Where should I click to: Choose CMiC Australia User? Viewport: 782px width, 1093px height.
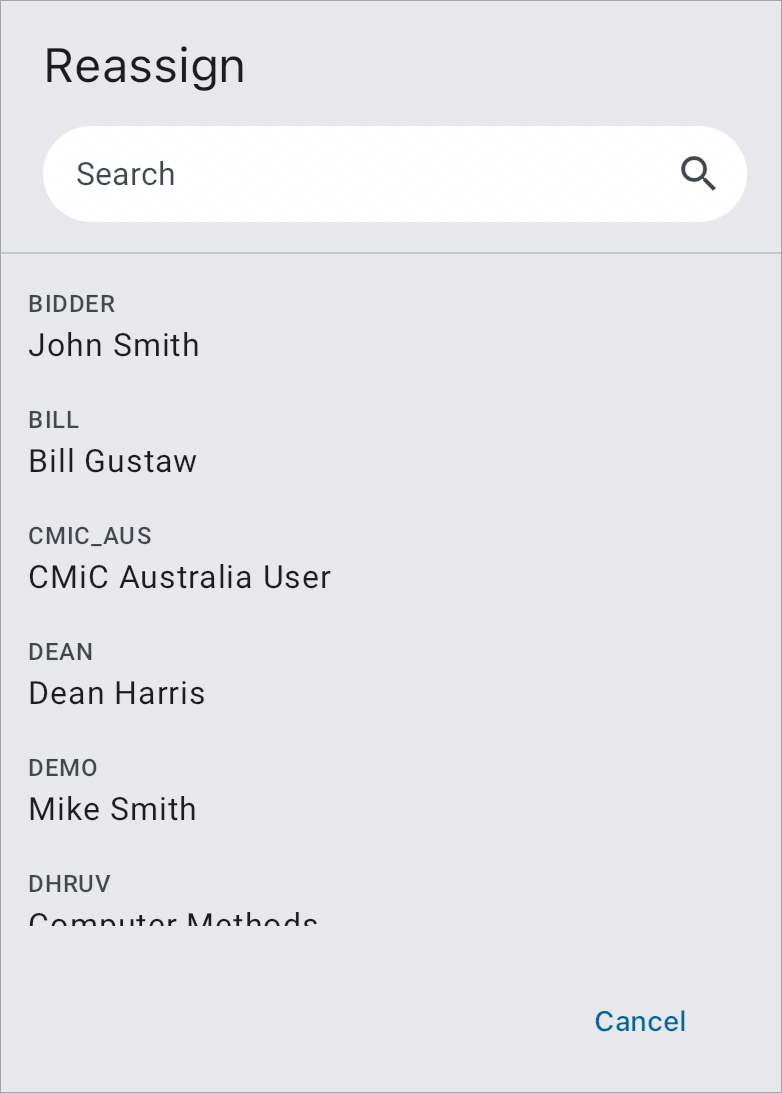180,577
